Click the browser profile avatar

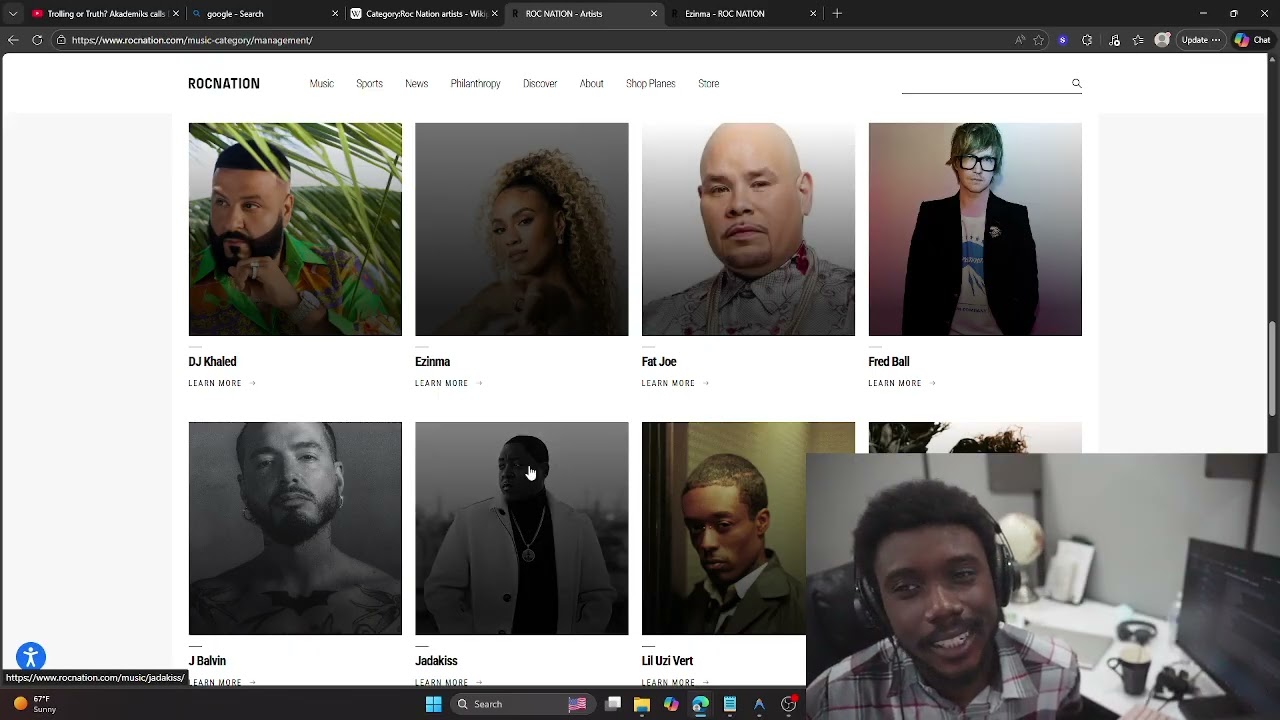click(1162, 40)
